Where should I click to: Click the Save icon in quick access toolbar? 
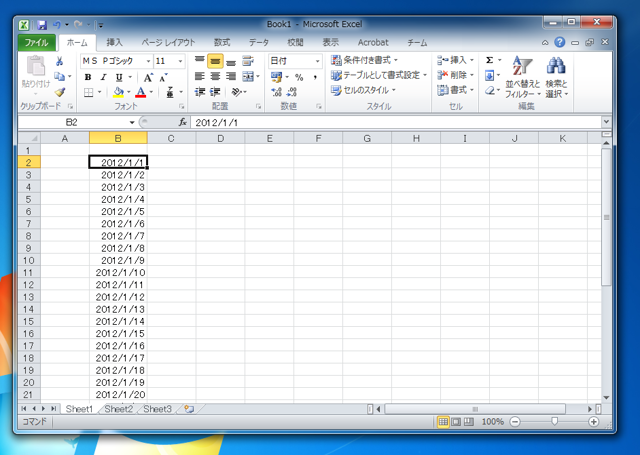coord(42,25)
